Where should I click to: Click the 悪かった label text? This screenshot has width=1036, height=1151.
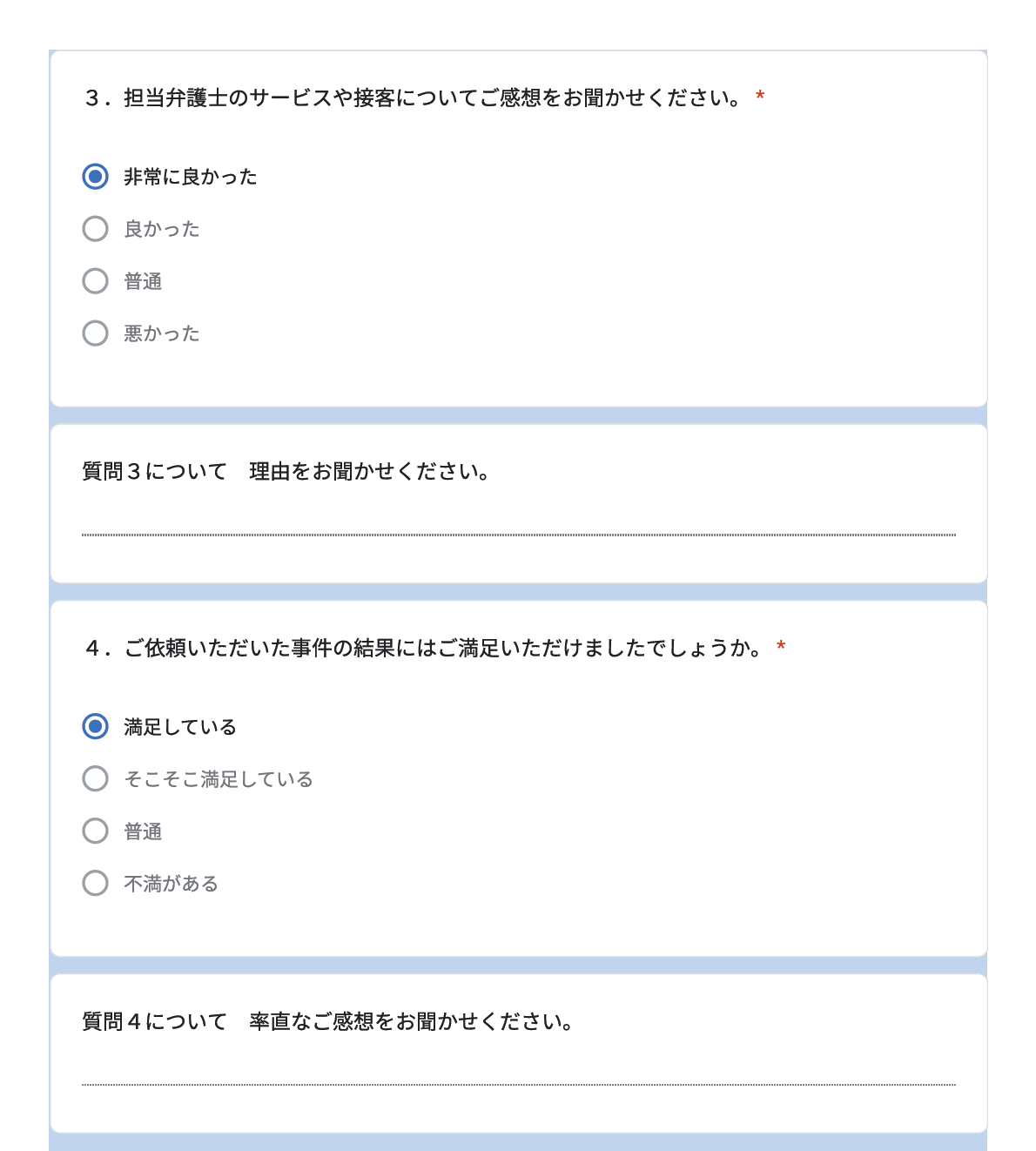click(x=162, y=333)
